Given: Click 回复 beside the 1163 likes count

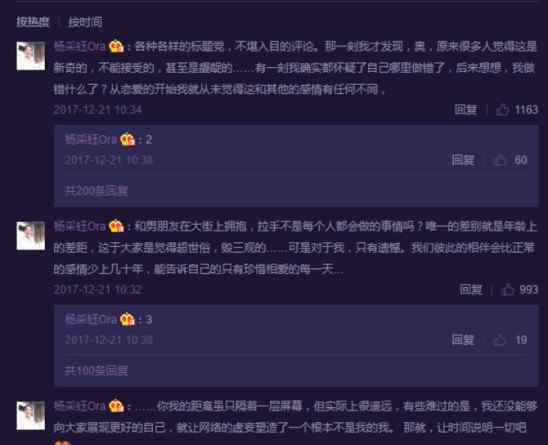Looking at the screenshot, I should pyautogui.click(x=465, y=110).
